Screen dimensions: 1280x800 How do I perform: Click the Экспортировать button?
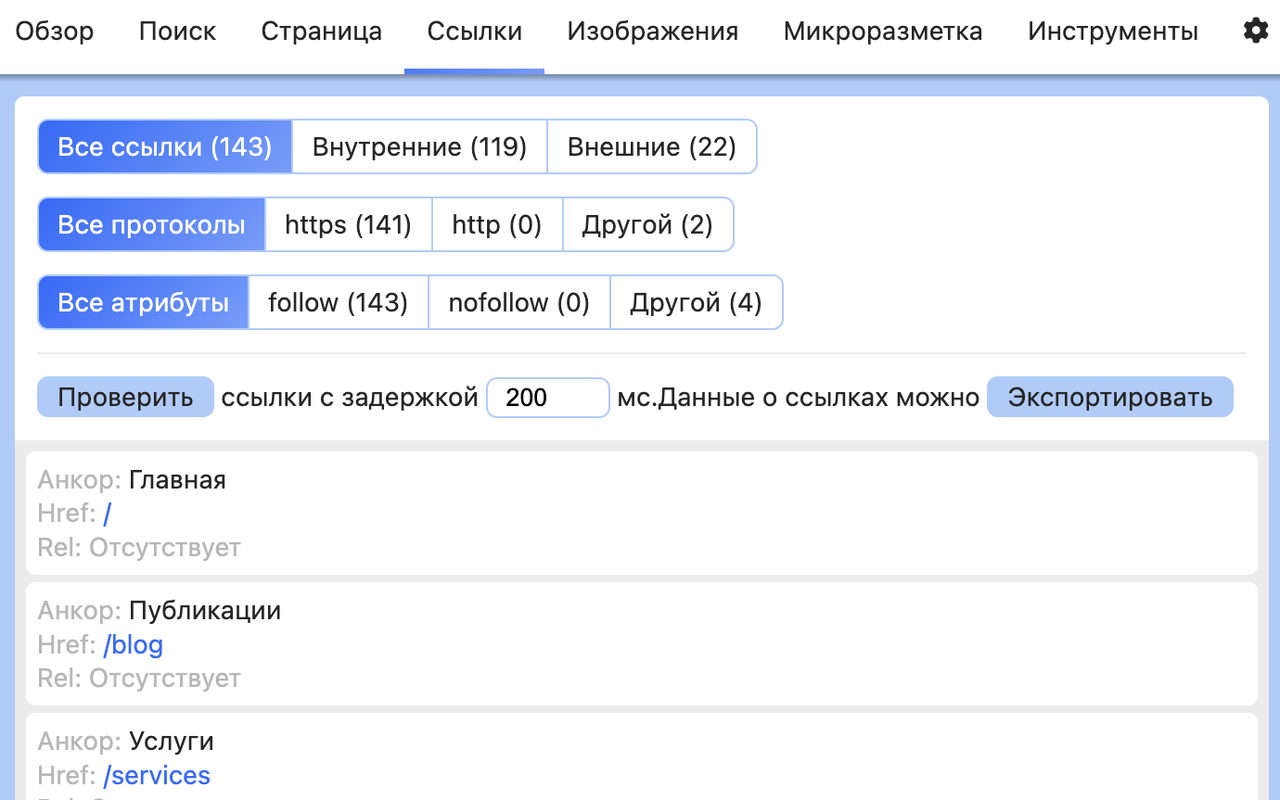coord(1110,397)
